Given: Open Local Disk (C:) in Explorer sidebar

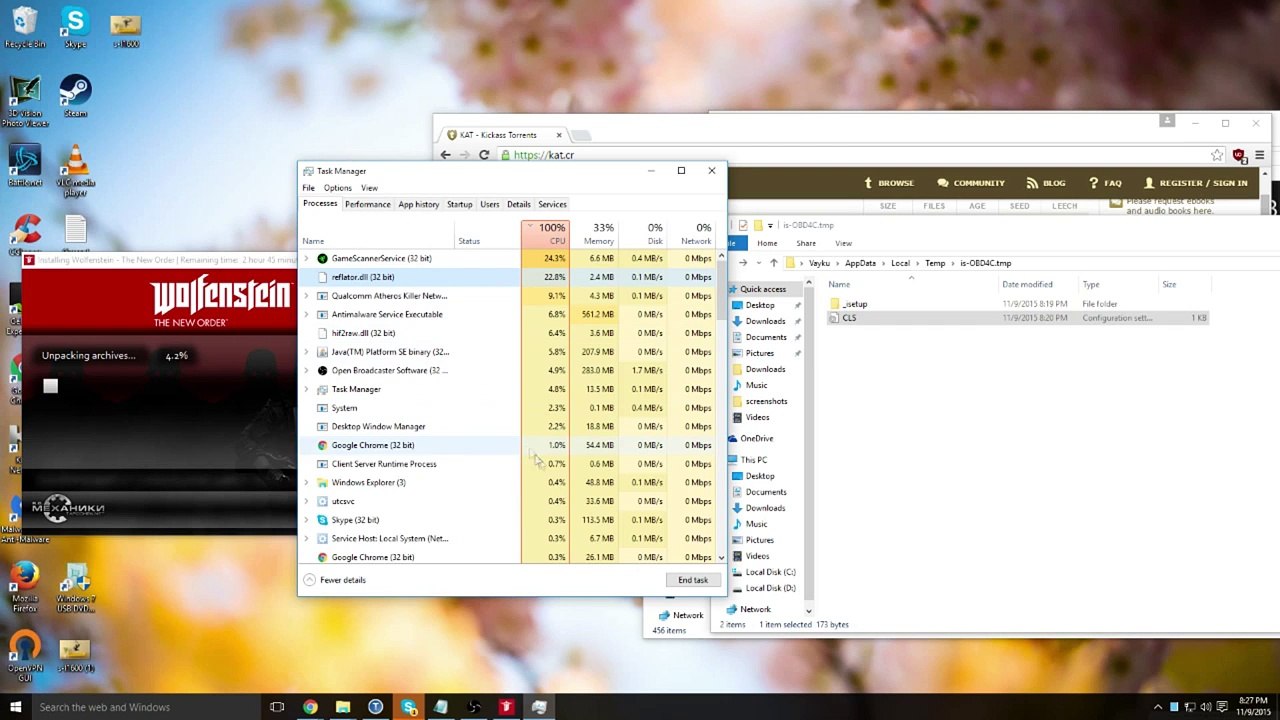Looking at the screenshot, I should coord(770,572).
